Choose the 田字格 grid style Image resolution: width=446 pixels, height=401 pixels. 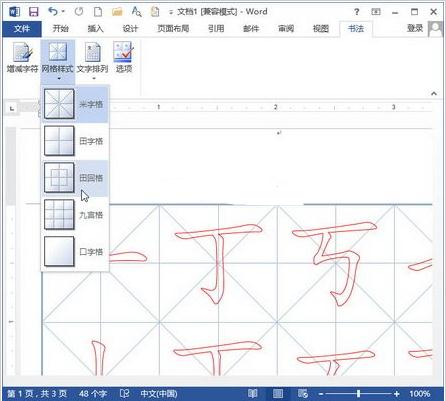75,141
